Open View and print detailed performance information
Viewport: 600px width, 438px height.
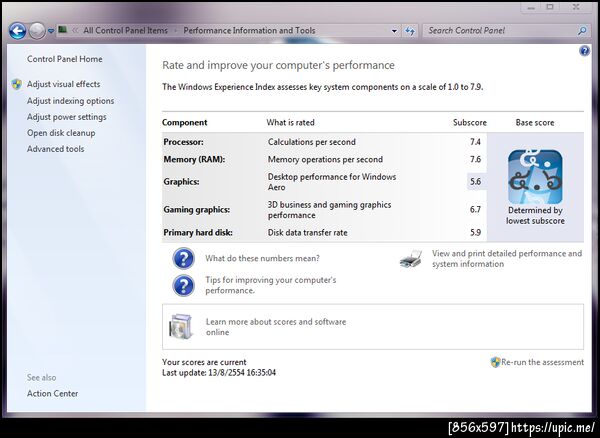point(507,259)
